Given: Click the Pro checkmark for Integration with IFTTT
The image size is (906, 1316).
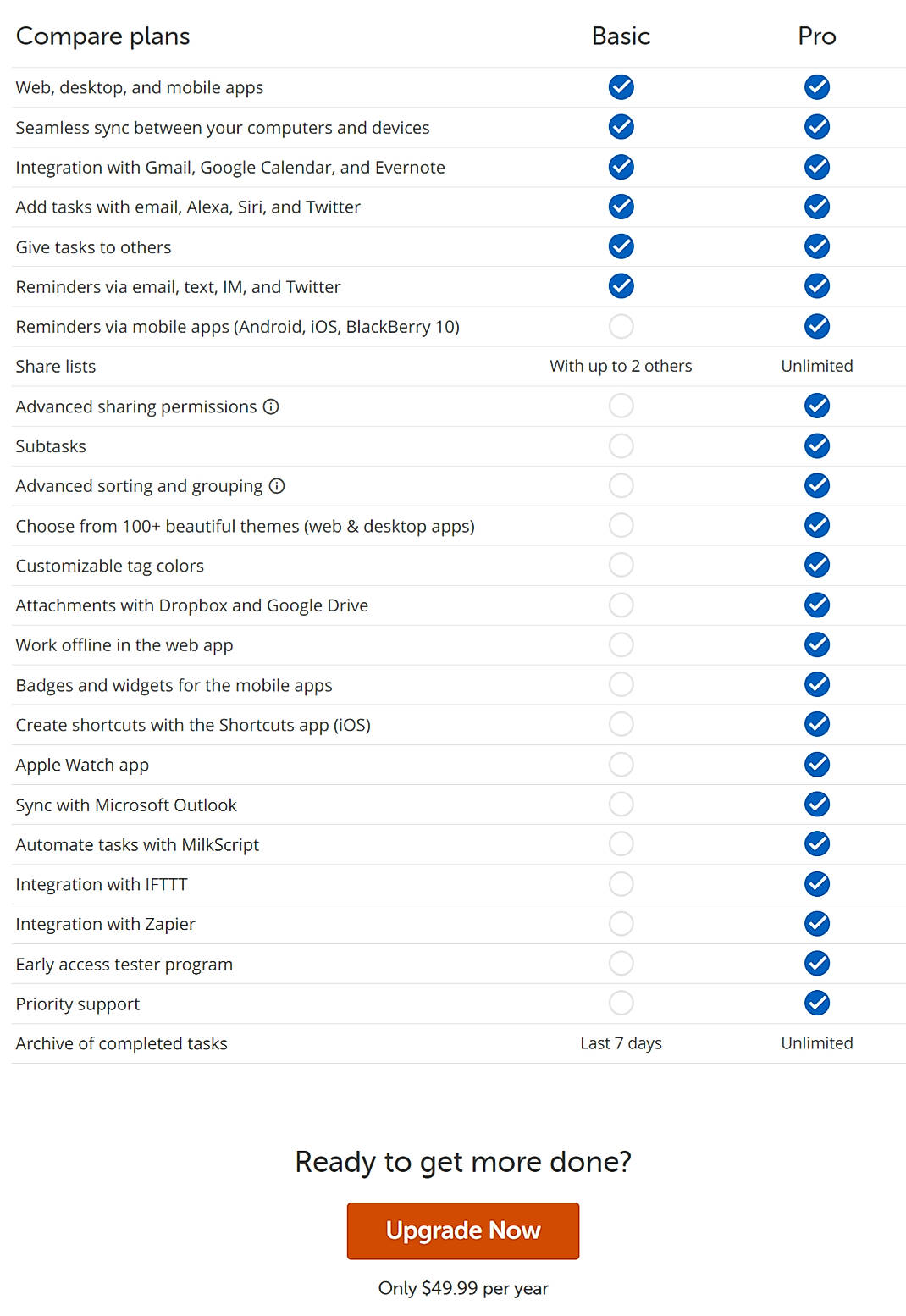Looking at the screenshot, I should tap(817, 883).
